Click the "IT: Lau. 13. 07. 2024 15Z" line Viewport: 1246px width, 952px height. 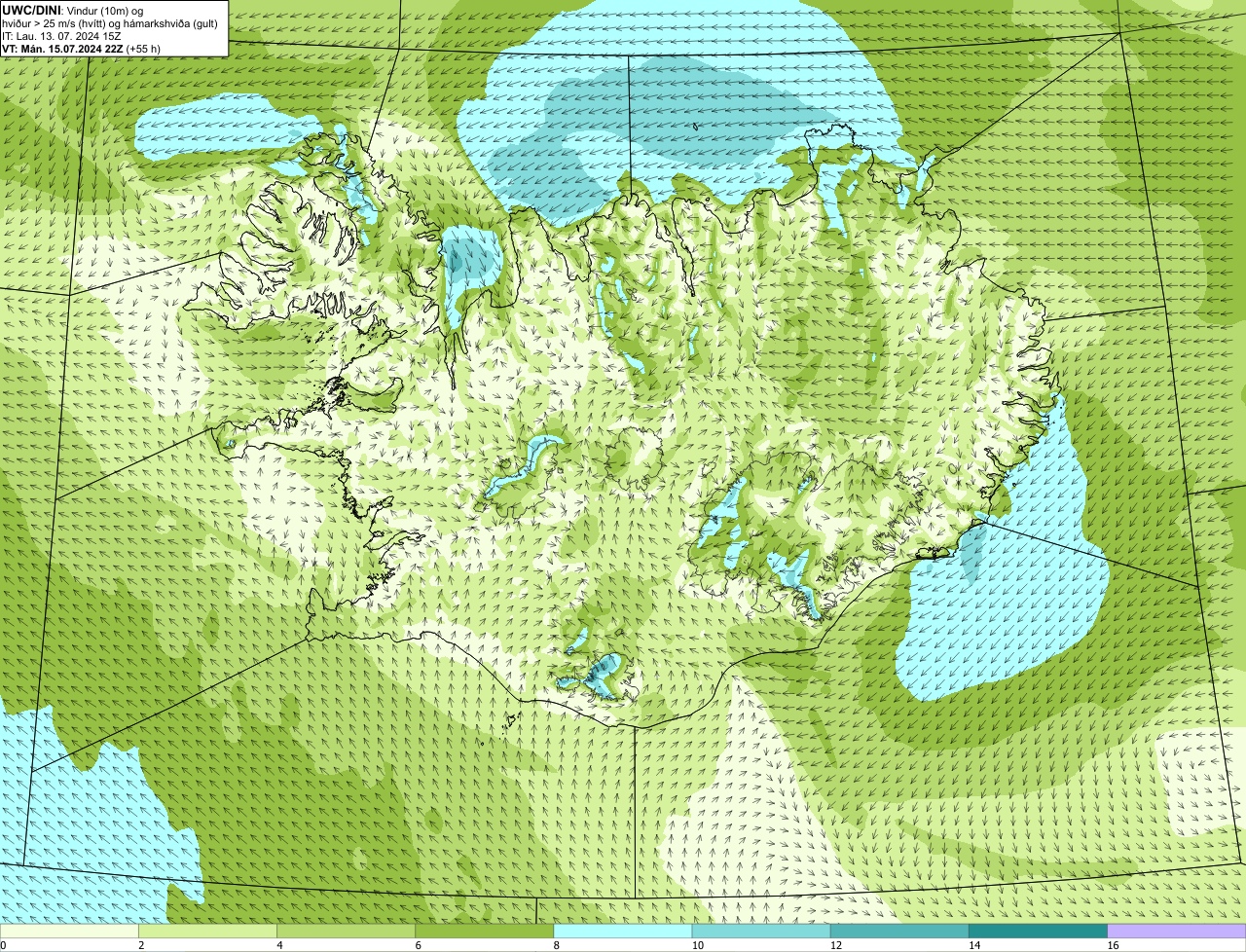click(62, 35)
